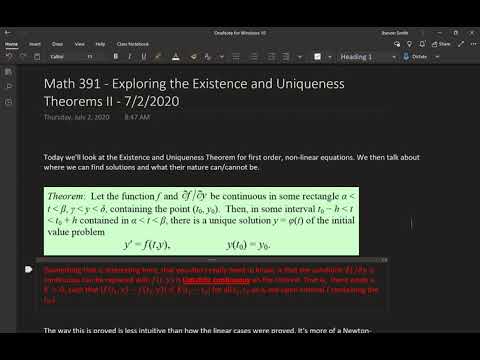
Task: Apply the text highlighter
Action: (x=158, y=57)
